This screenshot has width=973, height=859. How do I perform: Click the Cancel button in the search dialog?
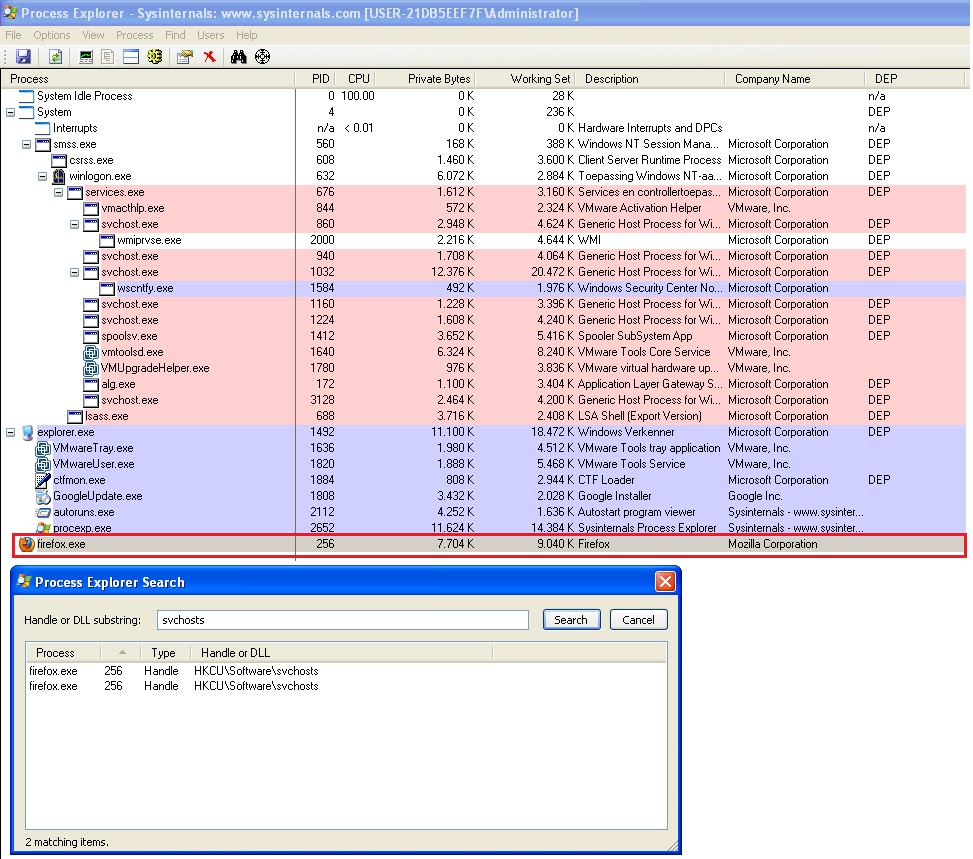point(638,620)
